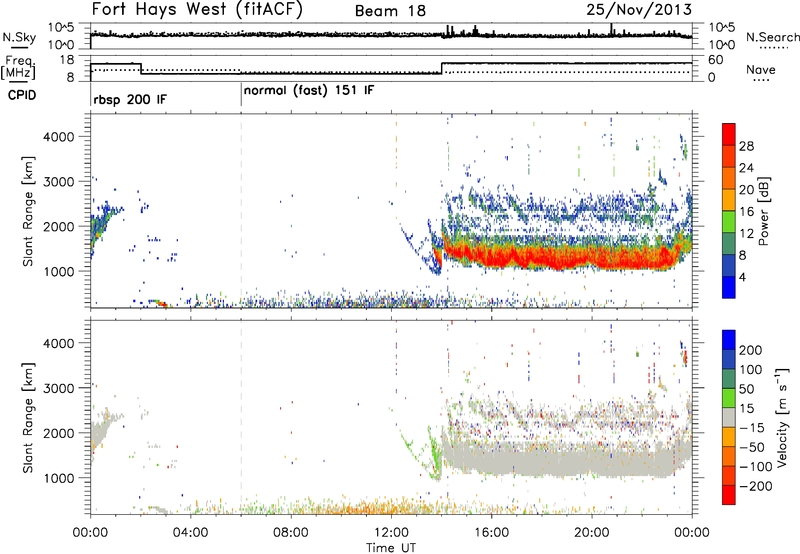The height and width of the screenshot is (554, 800).
Task: Click the '08:00' time tick label
Action: point(291,533)
